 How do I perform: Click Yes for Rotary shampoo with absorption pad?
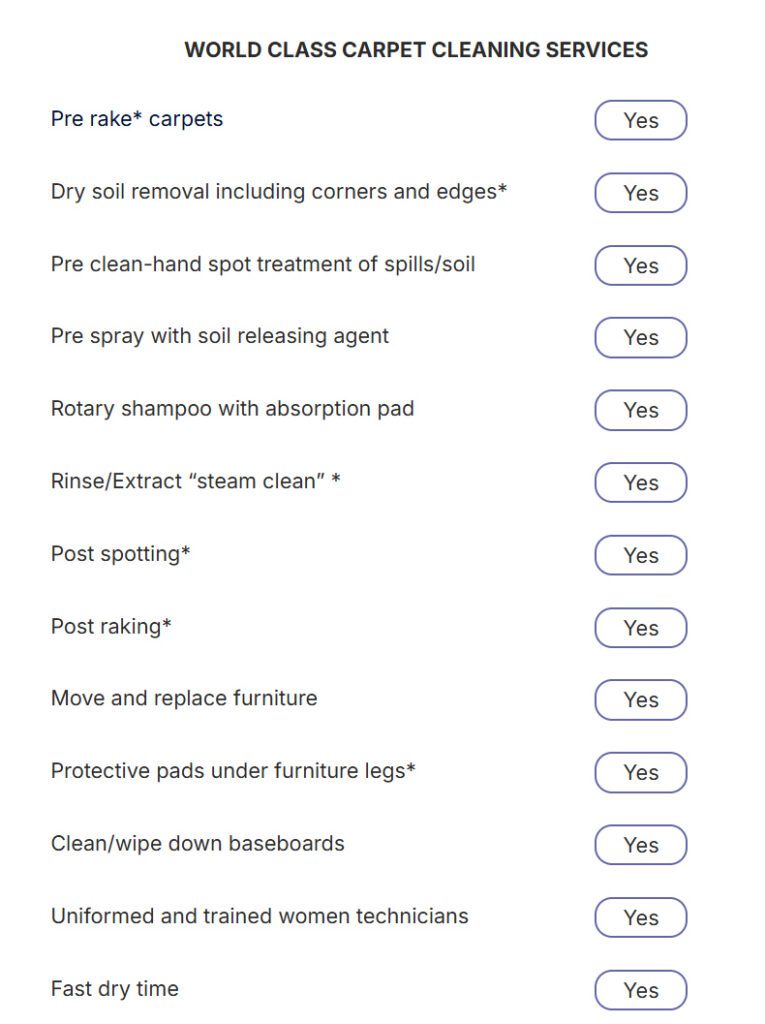pyautogui.click(x=640, y=410)
